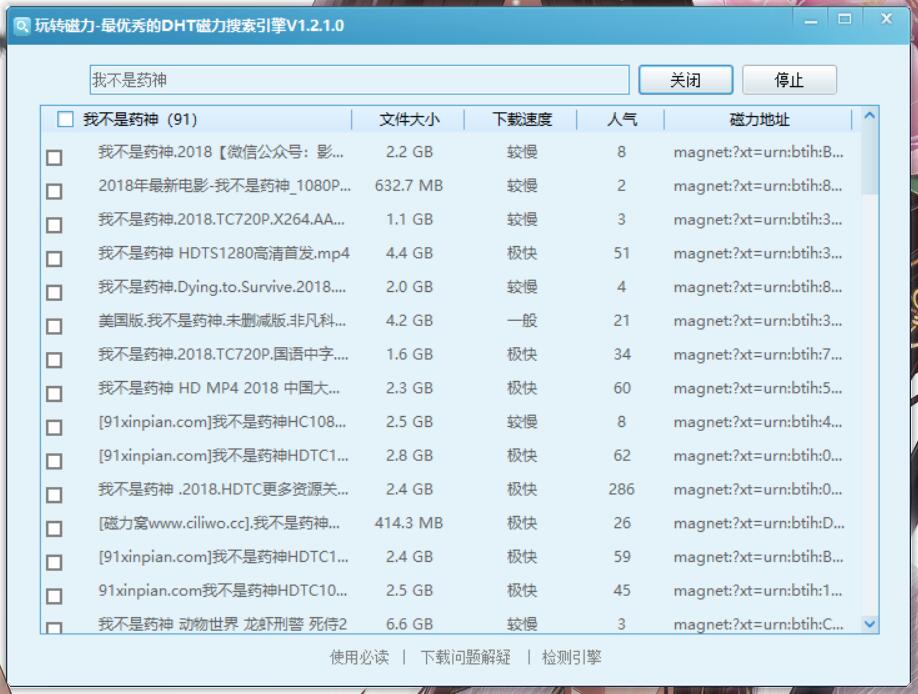Sort by 下载速度 column header
The image size is (918, 694).
[522, 119]
